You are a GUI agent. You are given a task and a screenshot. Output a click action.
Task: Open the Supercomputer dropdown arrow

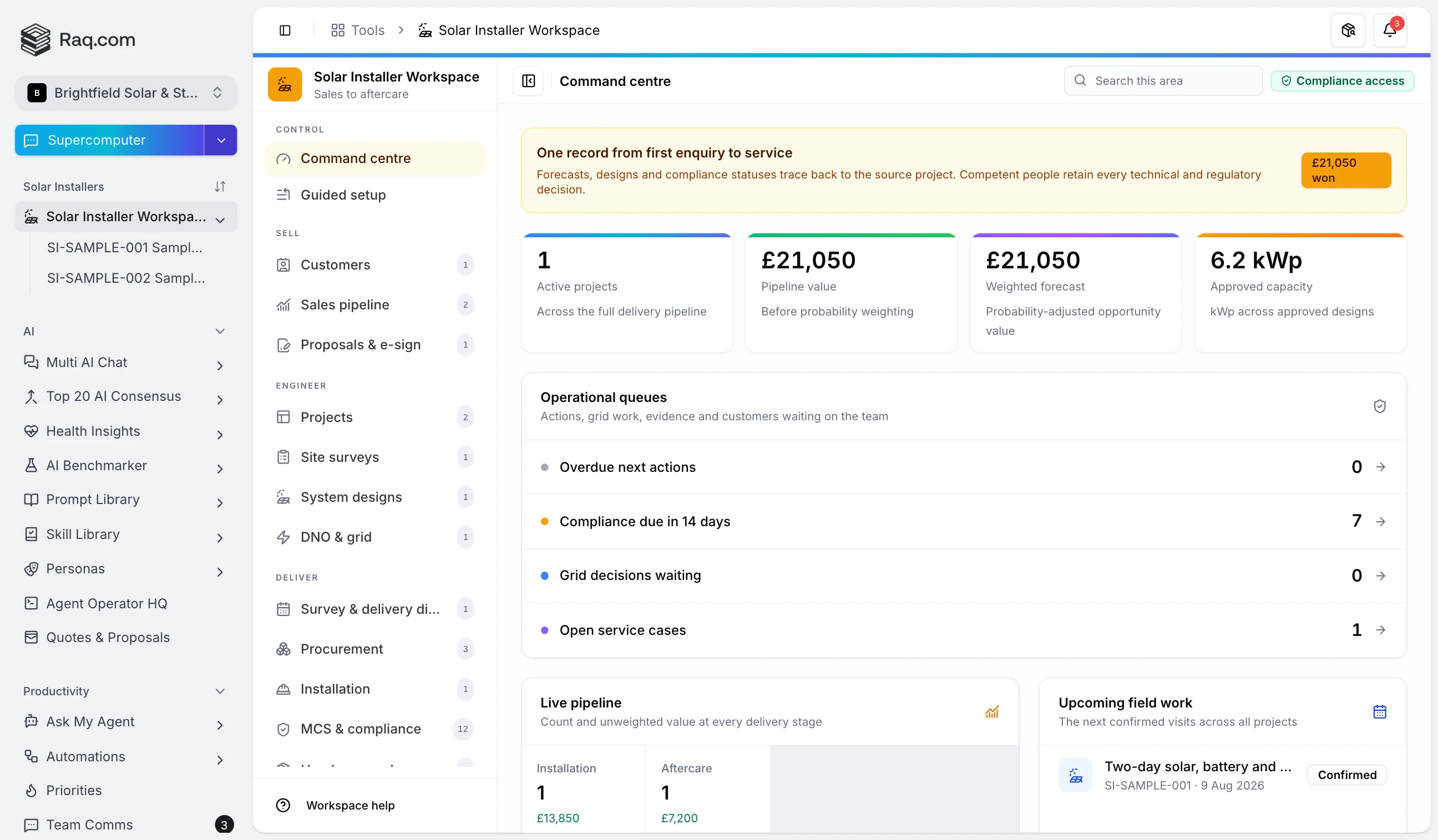(x=221, y=140)
